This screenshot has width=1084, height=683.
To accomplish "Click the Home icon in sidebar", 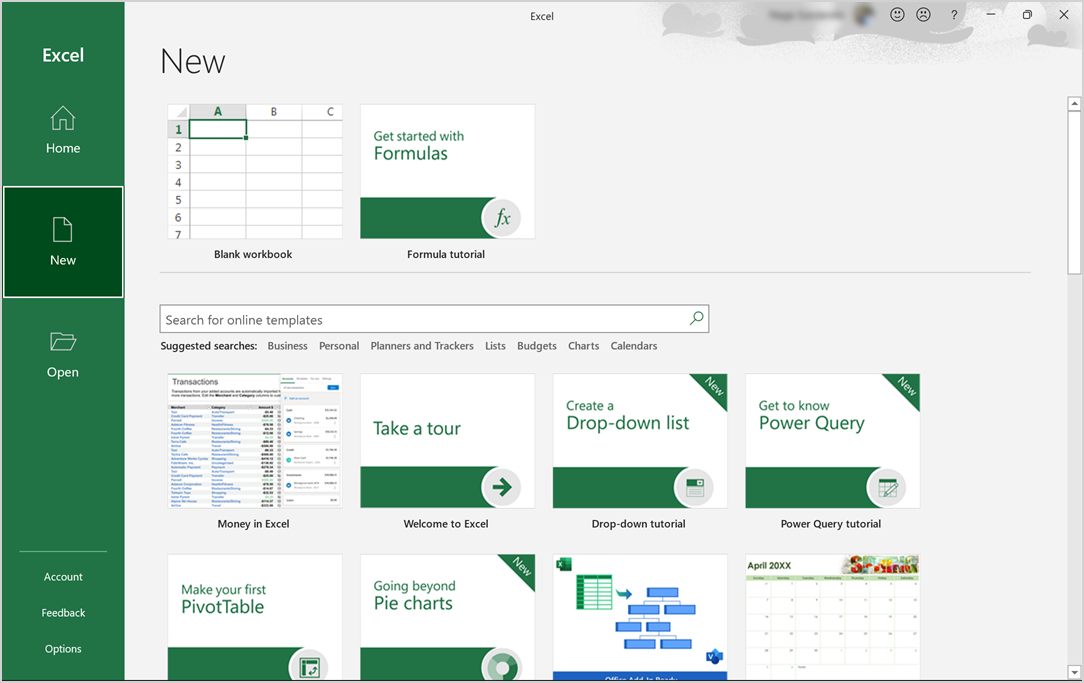I will (x=62, y=119).
